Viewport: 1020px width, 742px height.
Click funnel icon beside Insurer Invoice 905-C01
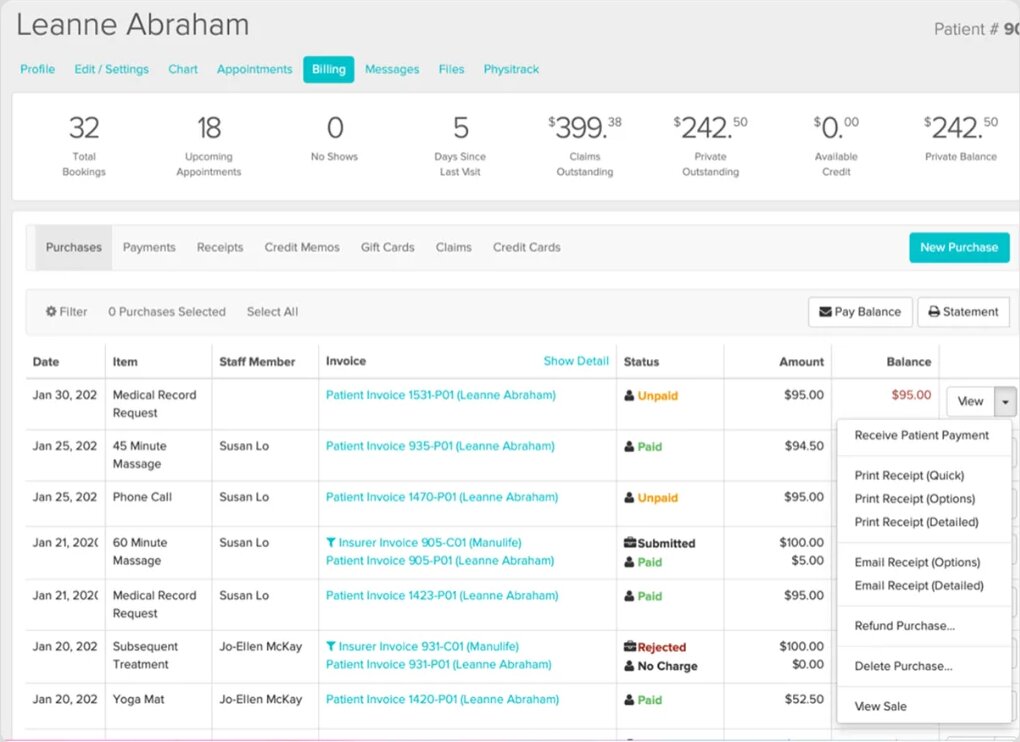pyautogui.click(x=331, y=543)
